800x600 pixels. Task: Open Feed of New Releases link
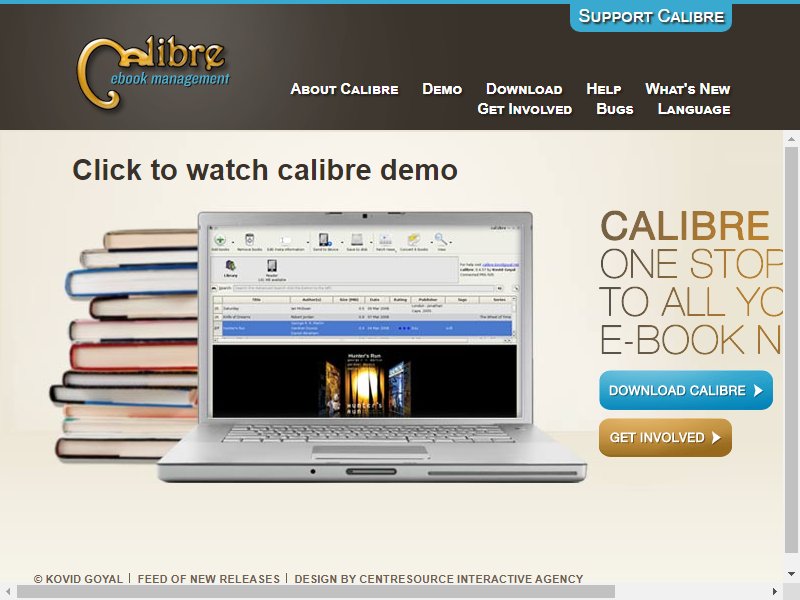(x=209, y=579)
